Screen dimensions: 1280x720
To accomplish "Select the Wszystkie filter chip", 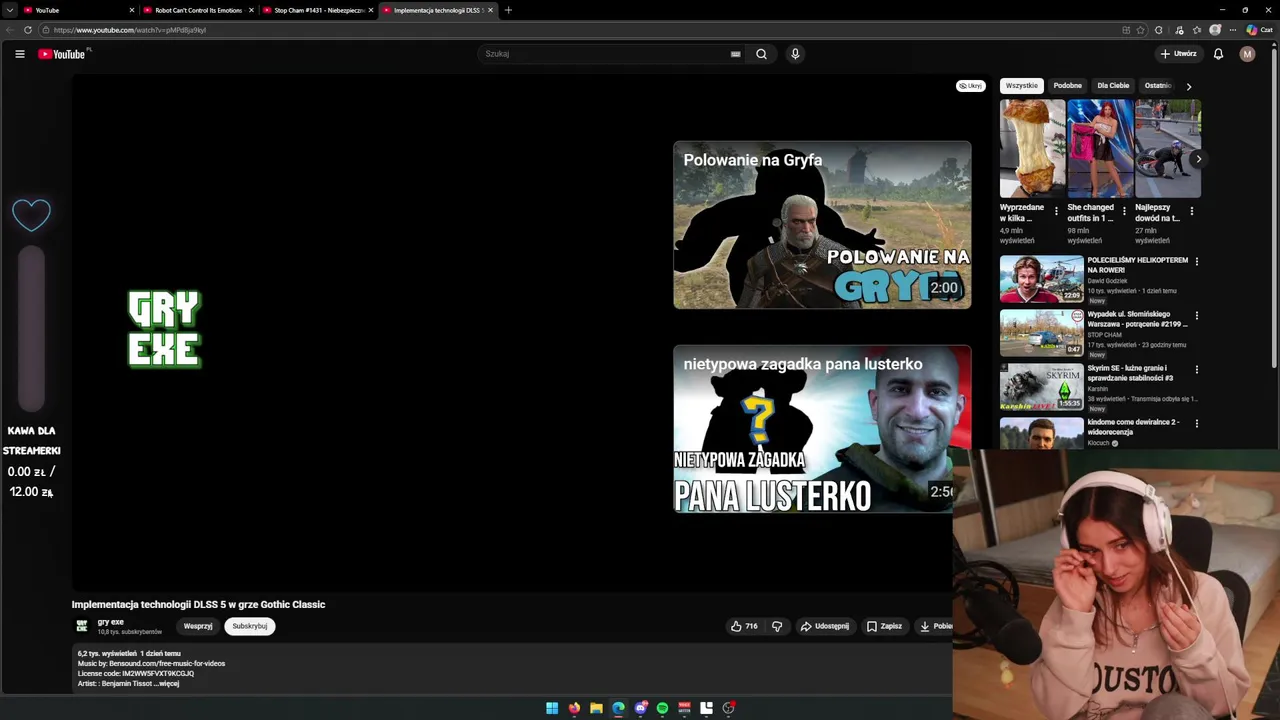I will [1022, 86].
